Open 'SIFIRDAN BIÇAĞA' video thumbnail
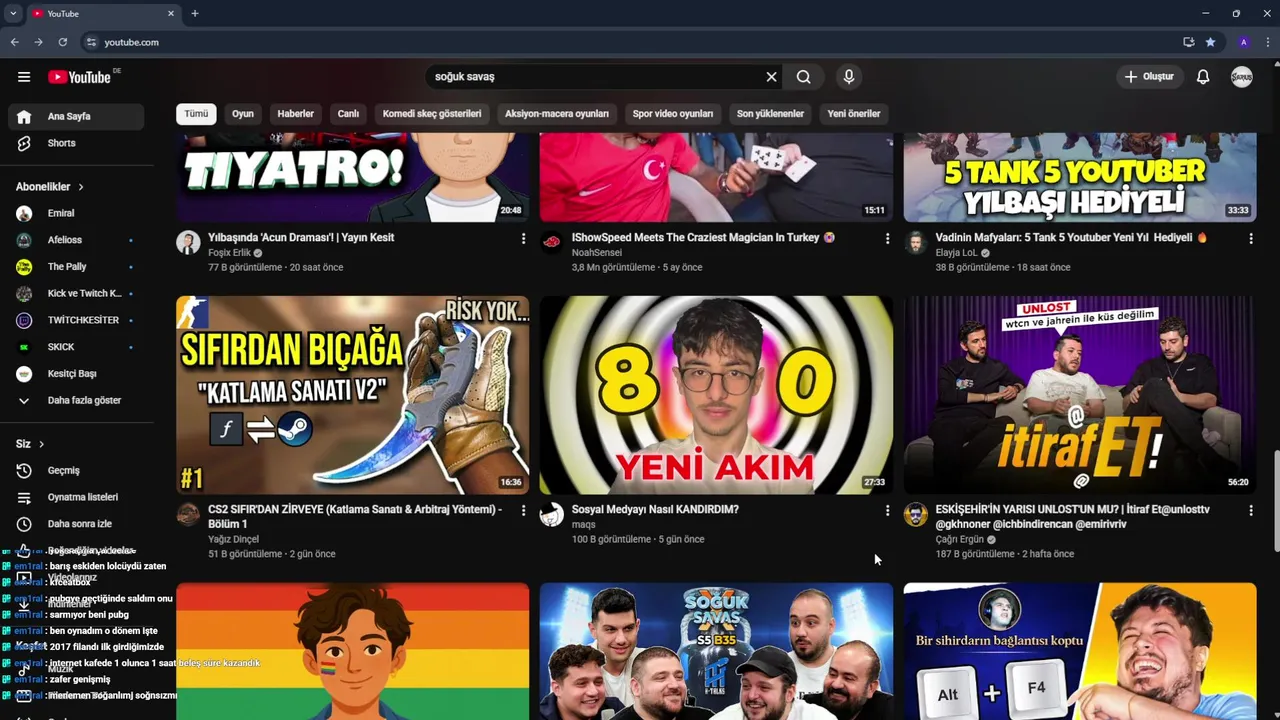The width and height of the screenshot is (1280, 720). coord(353,395)
